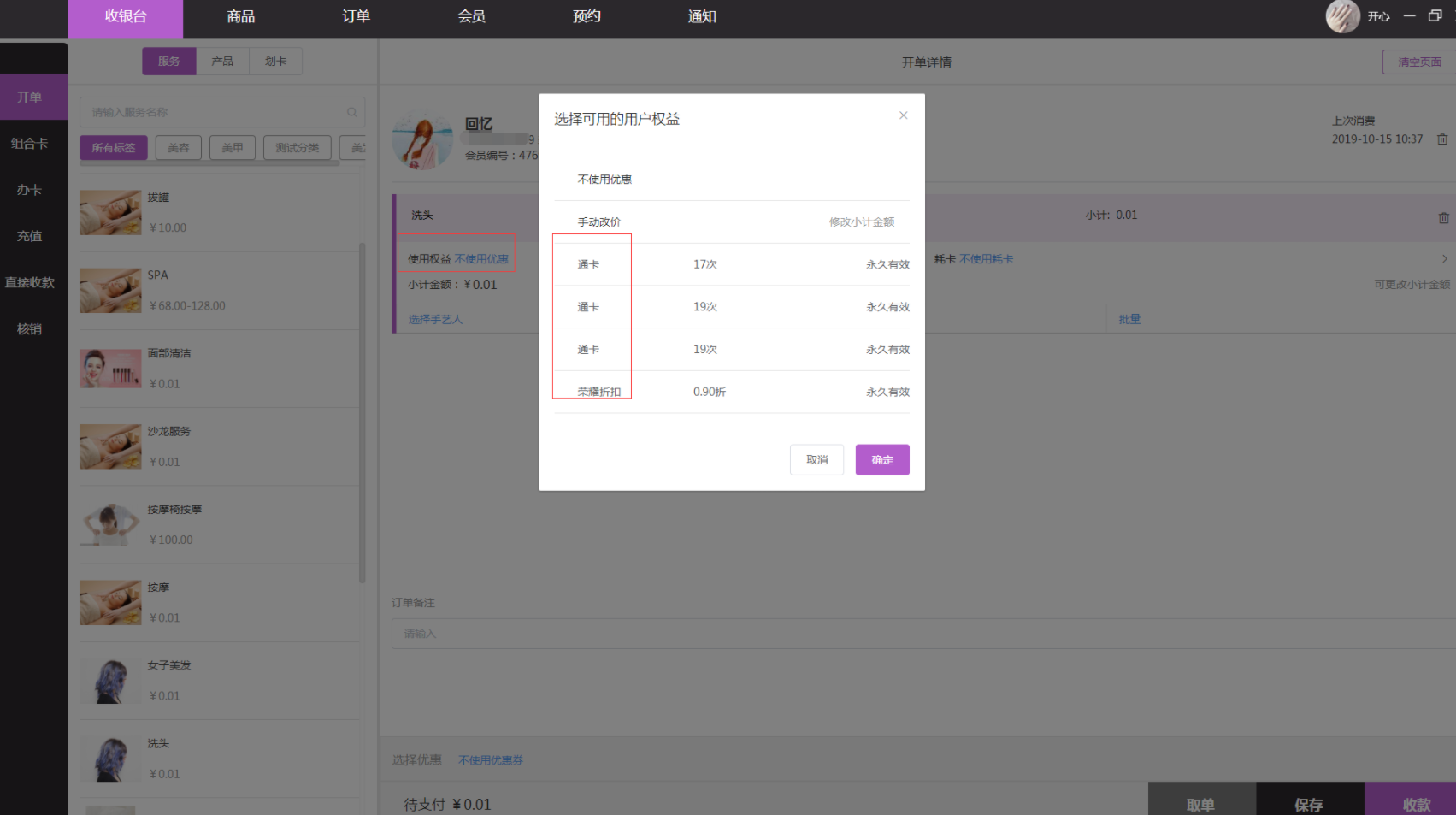Click the 不使用优惠券 link
This screenshot has width=1456, height=815.
[x=491, y=760]
